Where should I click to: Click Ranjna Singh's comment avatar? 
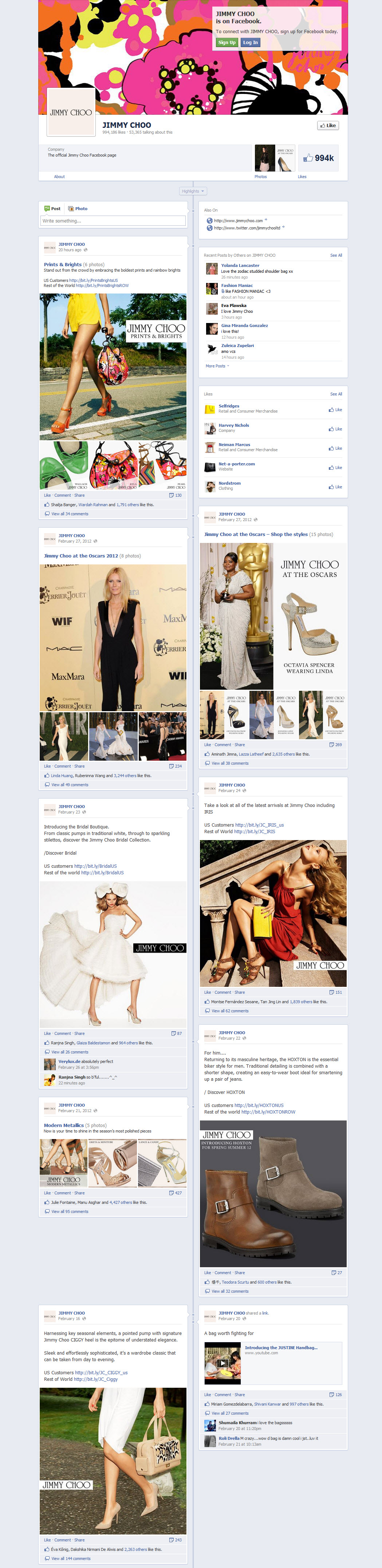(49, 1080)
